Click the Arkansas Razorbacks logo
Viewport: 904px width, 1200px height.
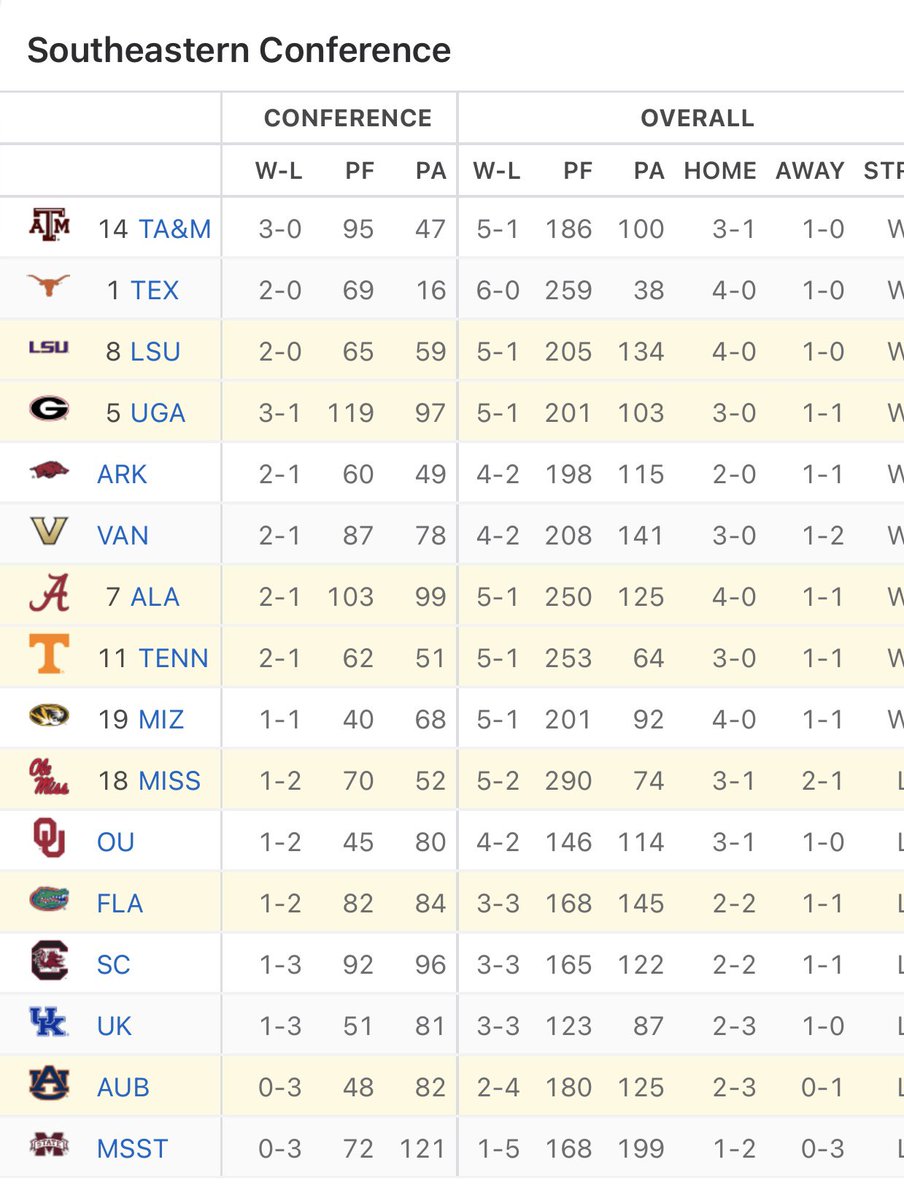[48, 470]
